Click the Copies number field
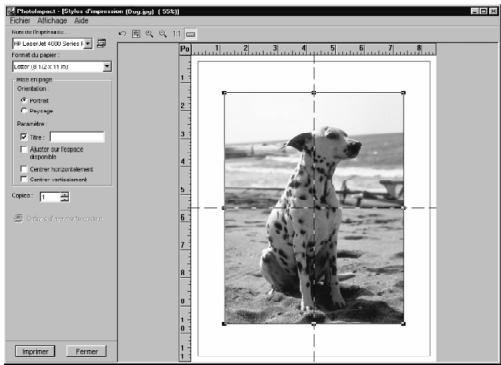The width and height of the screenshot is (501, 365). (50, 197)
